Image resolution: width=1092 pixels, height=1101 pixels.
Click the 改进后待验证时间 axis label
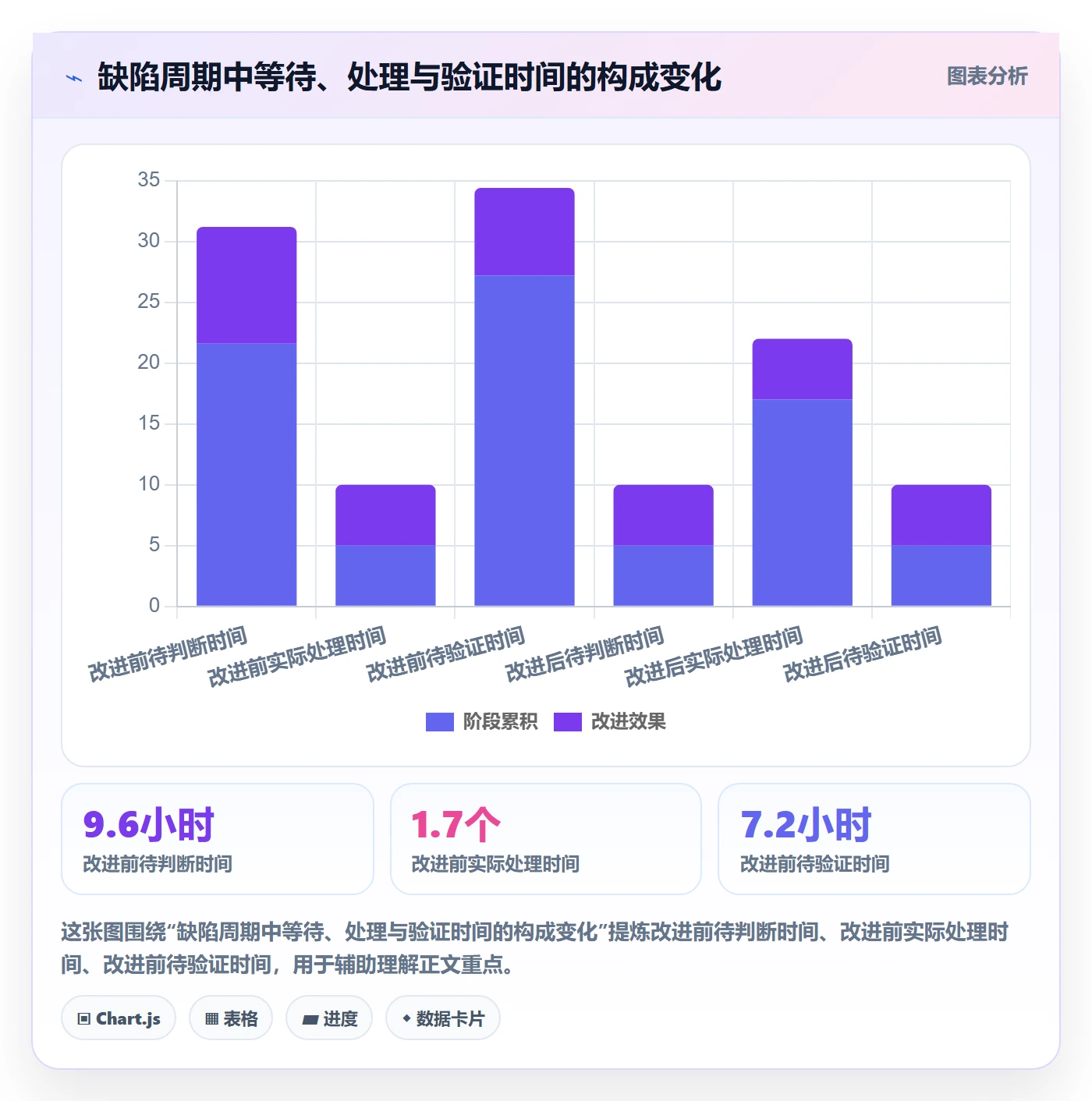863,653
